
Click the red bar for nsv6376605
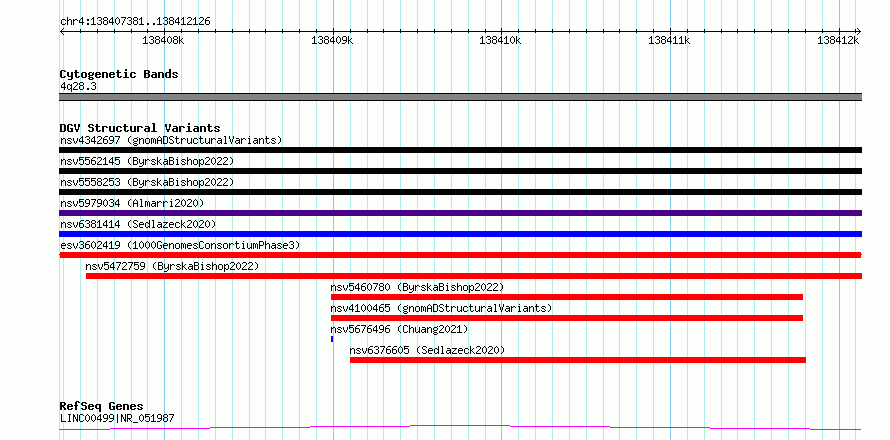[578, 360]
